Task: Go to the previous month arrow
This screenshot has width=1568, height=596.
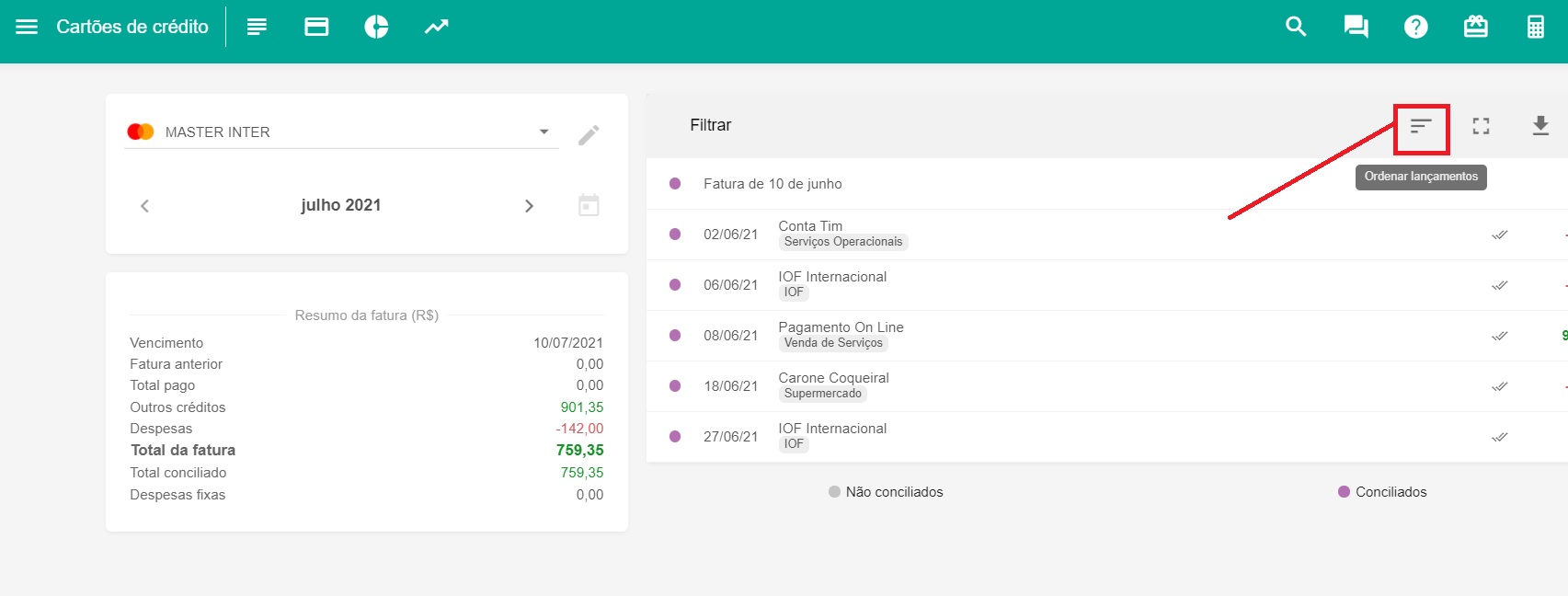Action: (x=144, y=206)
